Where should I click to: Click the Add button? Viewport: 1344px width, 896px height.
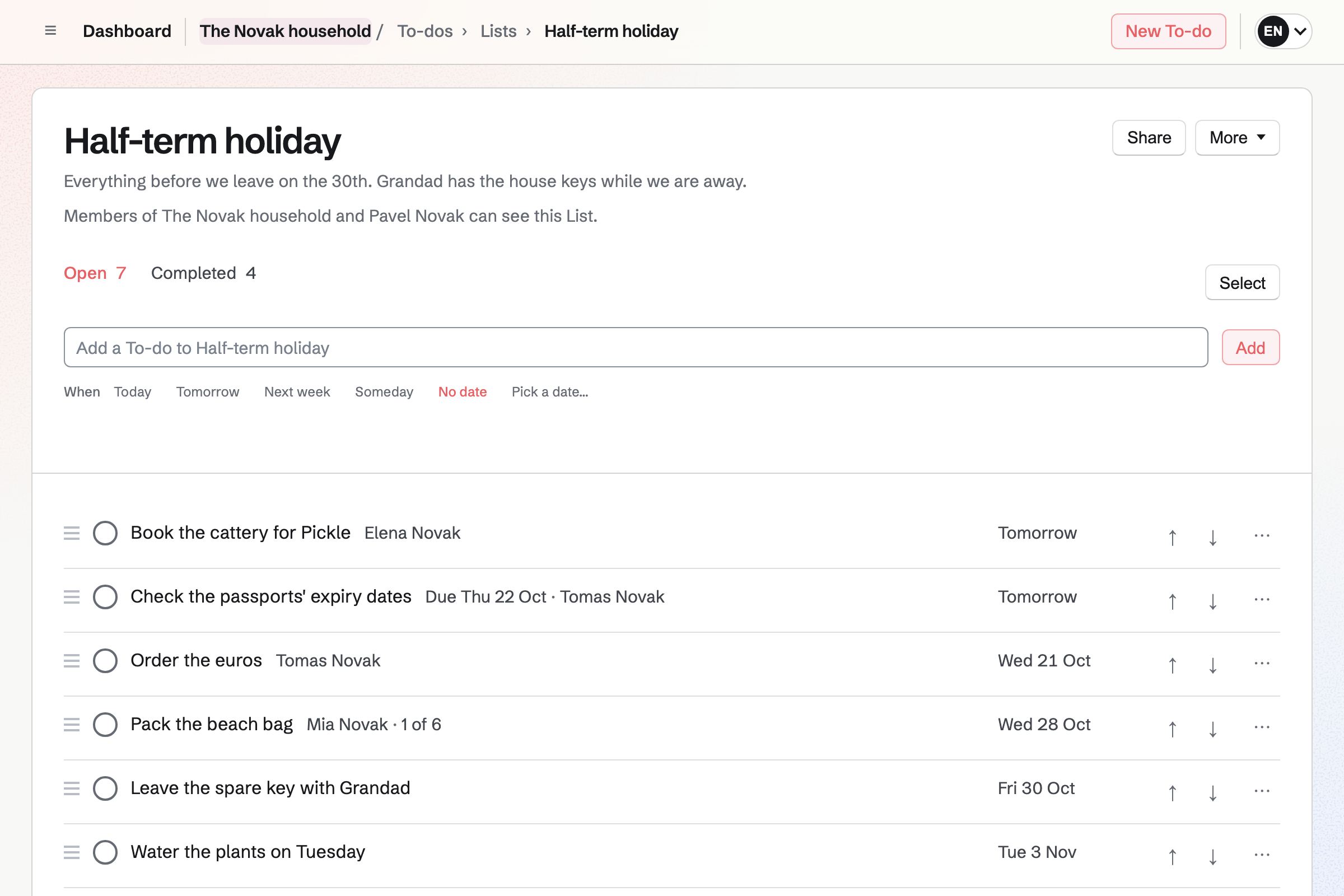(x=1250, y=348)
